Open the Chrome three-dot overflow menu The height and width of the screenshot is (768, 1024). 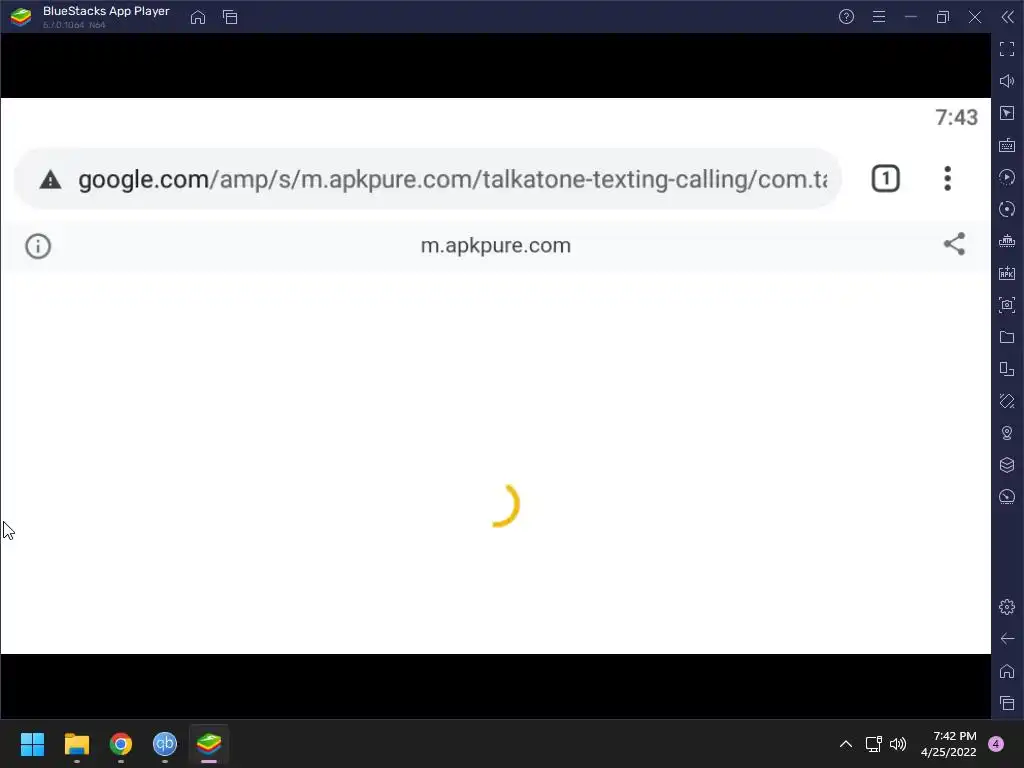click(x=948, y=179)
